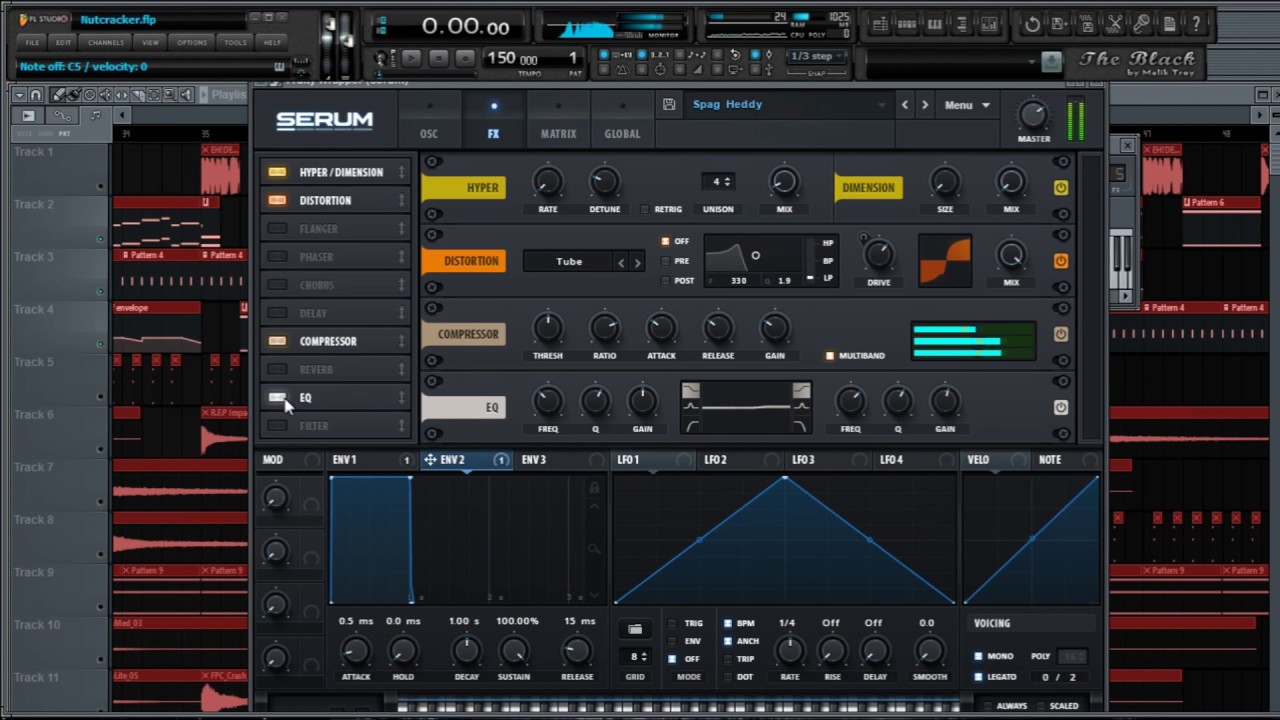Click the play button in FL Studio transport
Image resolution: width=1280 pixels, height=720 pixels.
pos(411,58)
